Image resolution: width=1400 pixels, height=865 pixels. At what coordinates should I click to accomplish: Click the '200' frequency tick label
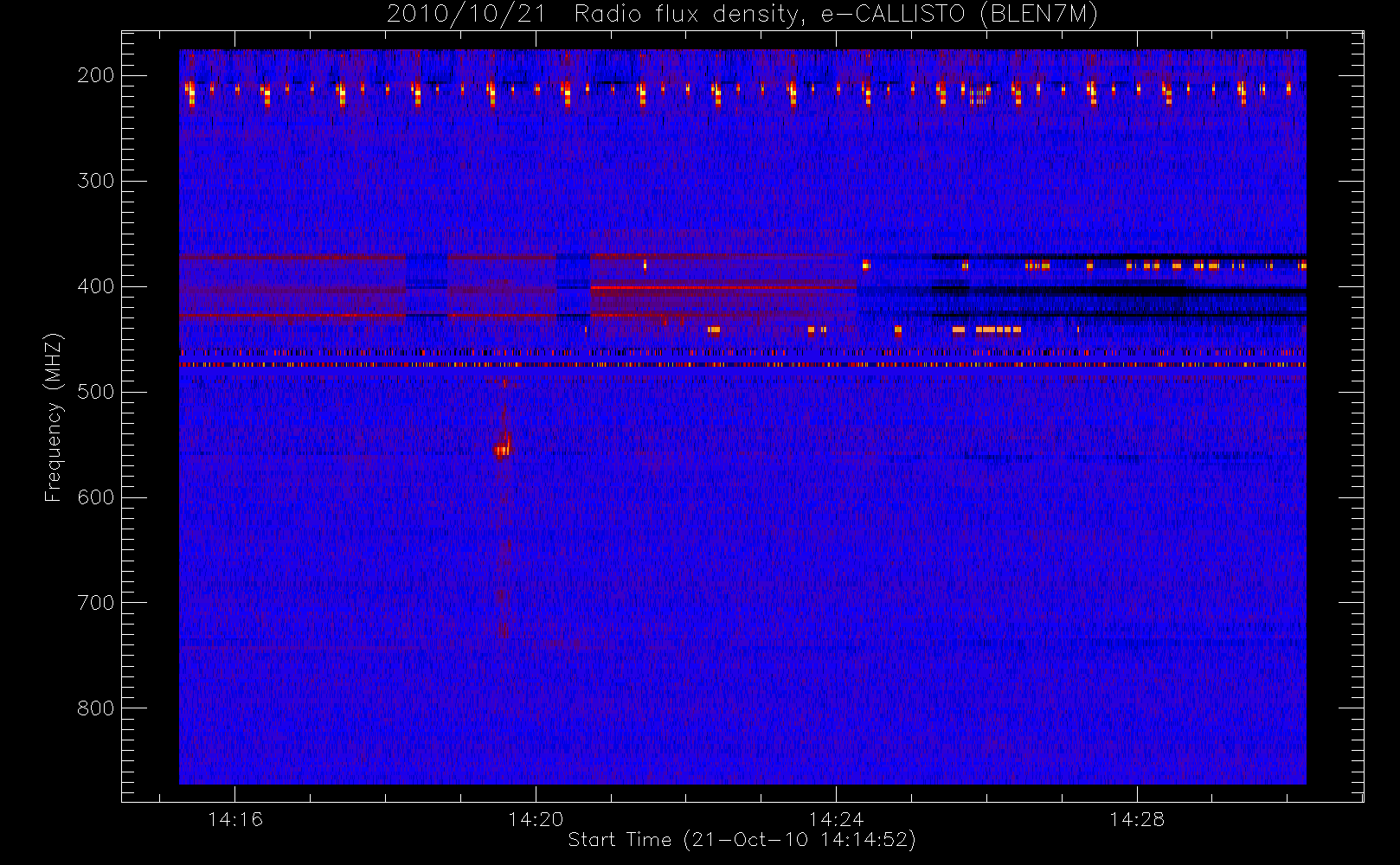(x=96, y=75)
